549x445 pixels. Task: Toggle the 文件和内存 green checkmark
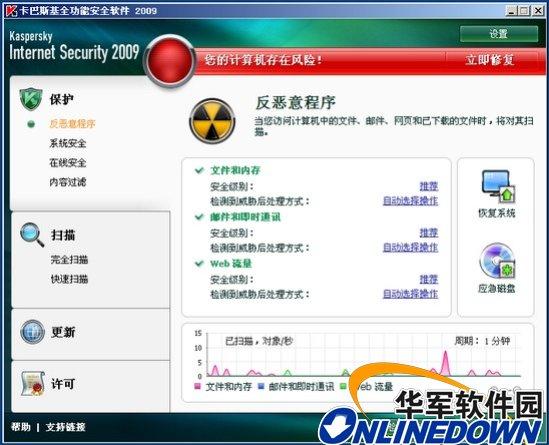point(199,170)
